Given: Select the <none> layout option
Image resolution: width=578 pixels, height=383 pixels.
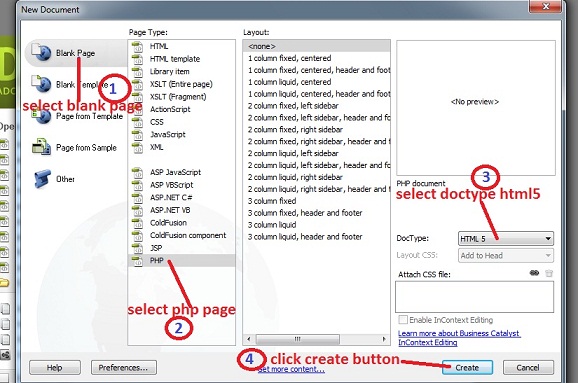Looking at the screenshot, I should click(x=317, y=46).
